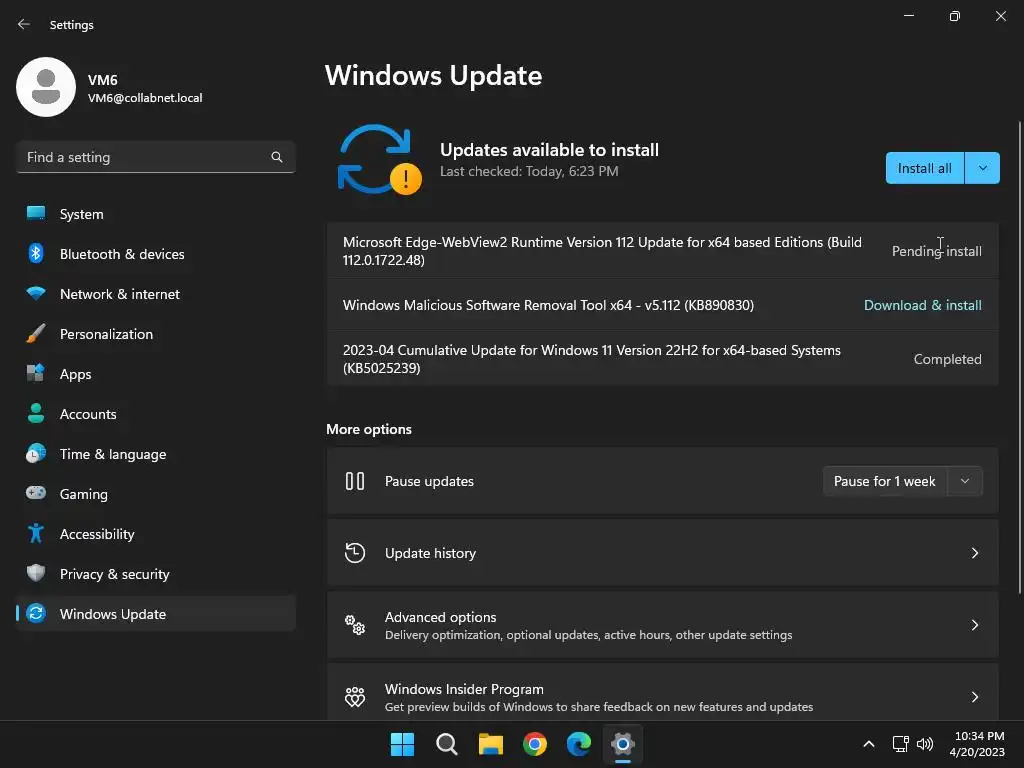The height and width of the screenshot is (768, 1024).
Task: Click the Network wifi icon in sidebar
Action: click(36, 293)
